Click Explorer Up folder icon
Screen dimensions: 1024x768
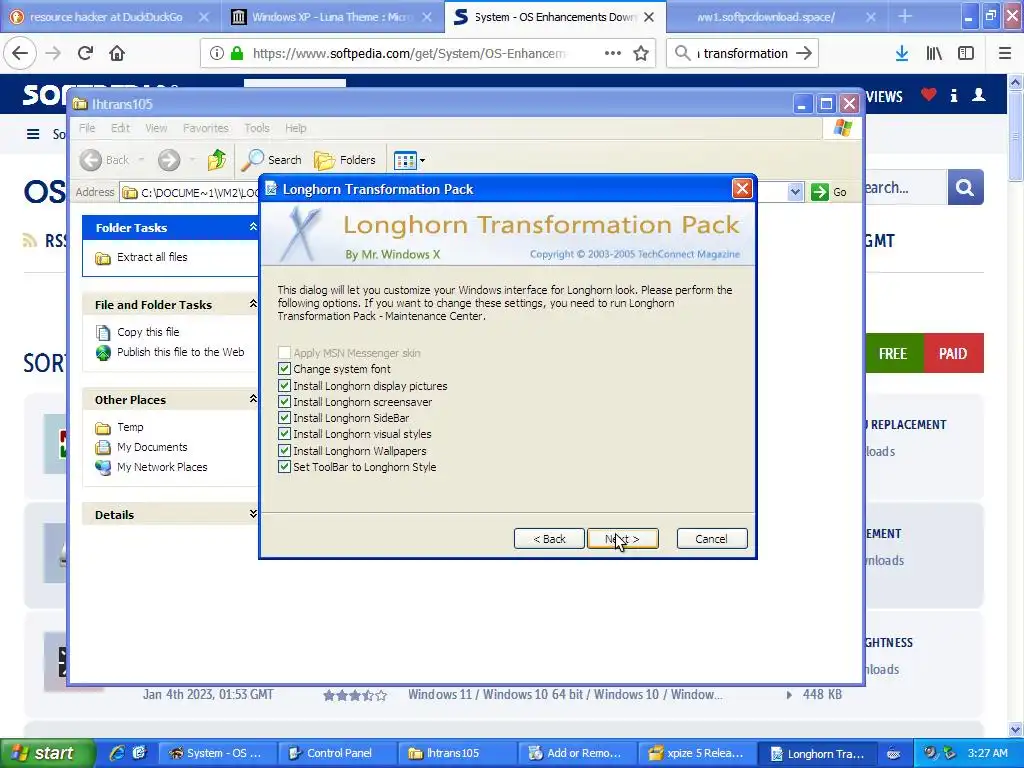[x=216, y=159]
